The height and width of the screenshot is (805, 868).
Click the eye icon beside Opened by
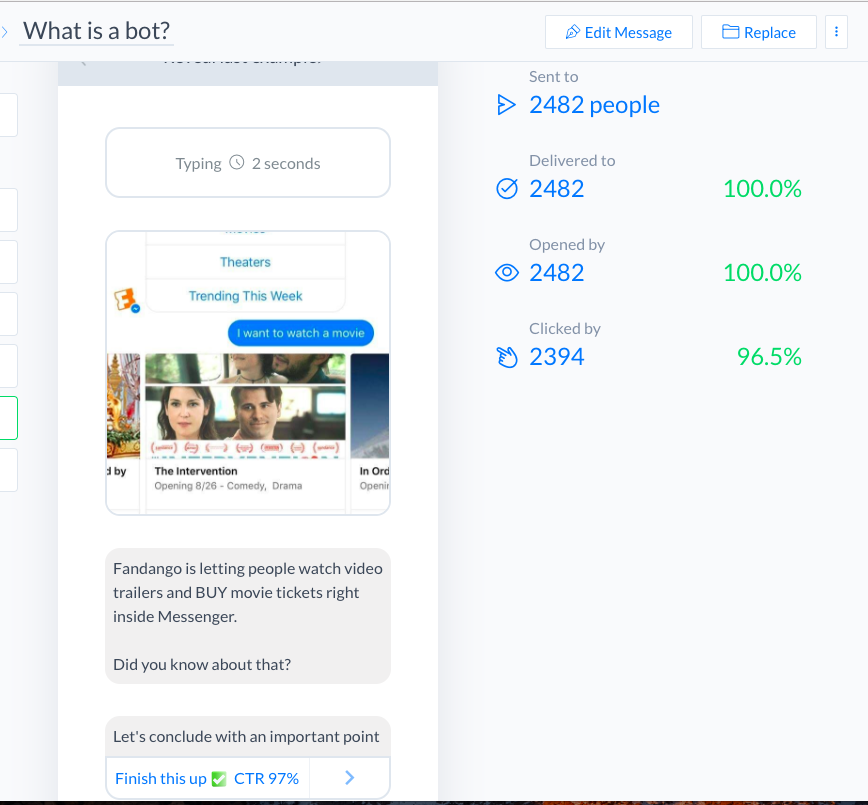coord(507,273)
